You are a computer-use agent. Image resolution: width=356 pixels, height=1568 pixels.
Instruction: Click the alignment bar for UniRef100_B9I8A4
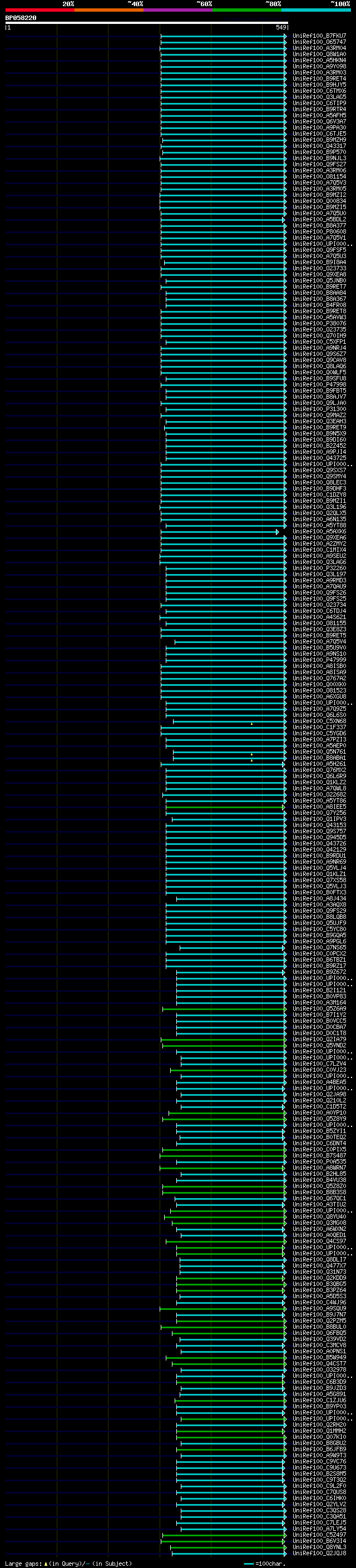tap(225, 263)
